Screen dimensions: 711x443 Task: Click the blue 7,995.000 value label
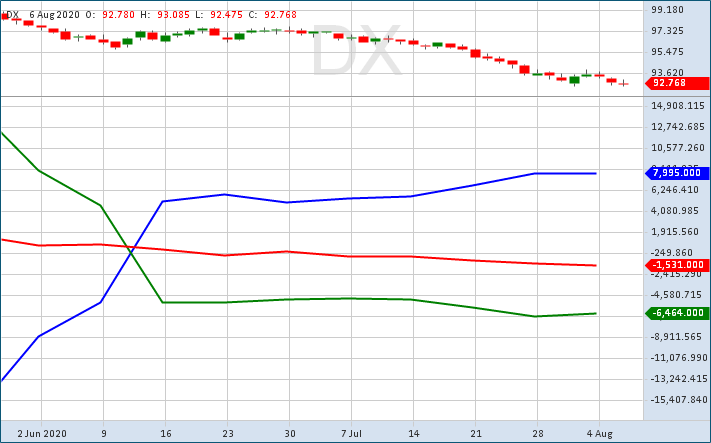click(x=677, y=173)
